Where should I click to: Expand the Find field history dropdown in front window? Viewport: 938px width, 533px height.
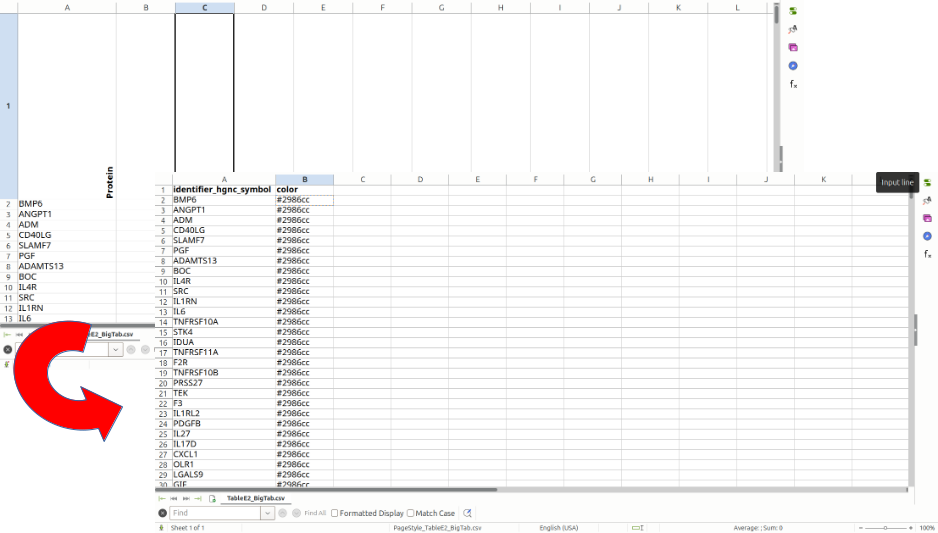point(267,513)
